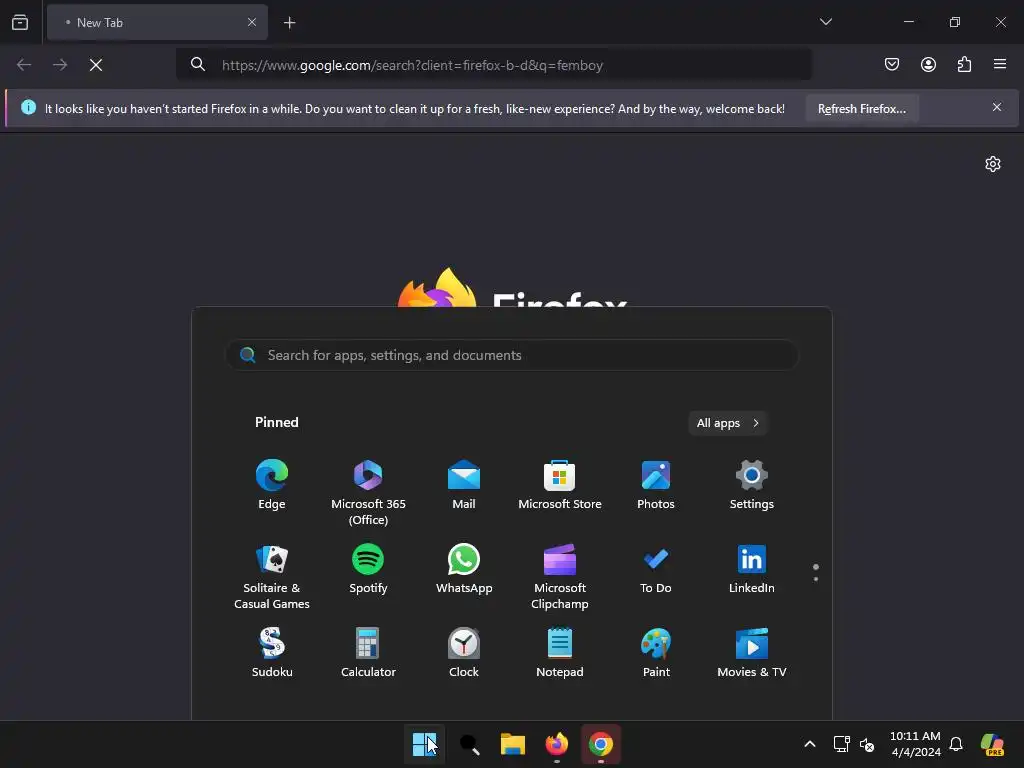Viewport: 1024px width, 768px height.
Task: Click the muted volume tray icon
Action: click(867, 744)
